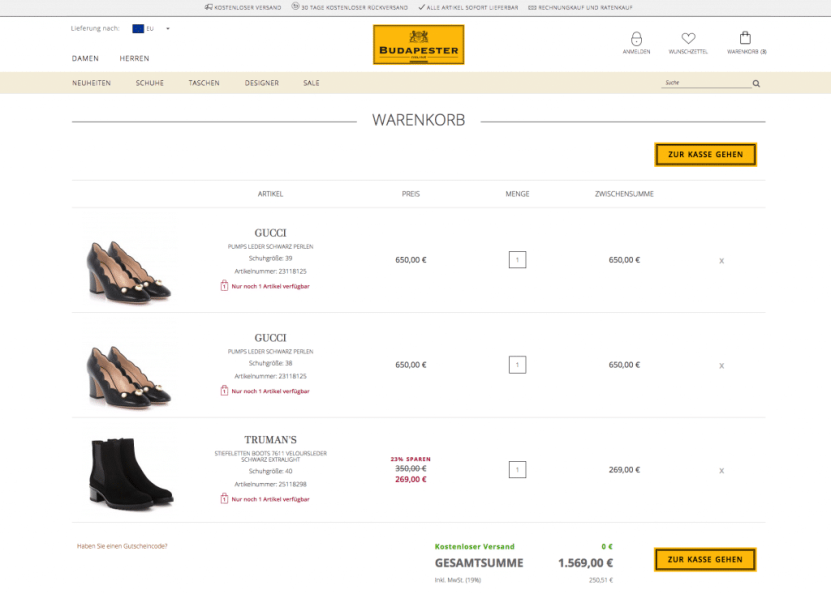Click the 30 Tage Rückversand icon

click(295, 6)
